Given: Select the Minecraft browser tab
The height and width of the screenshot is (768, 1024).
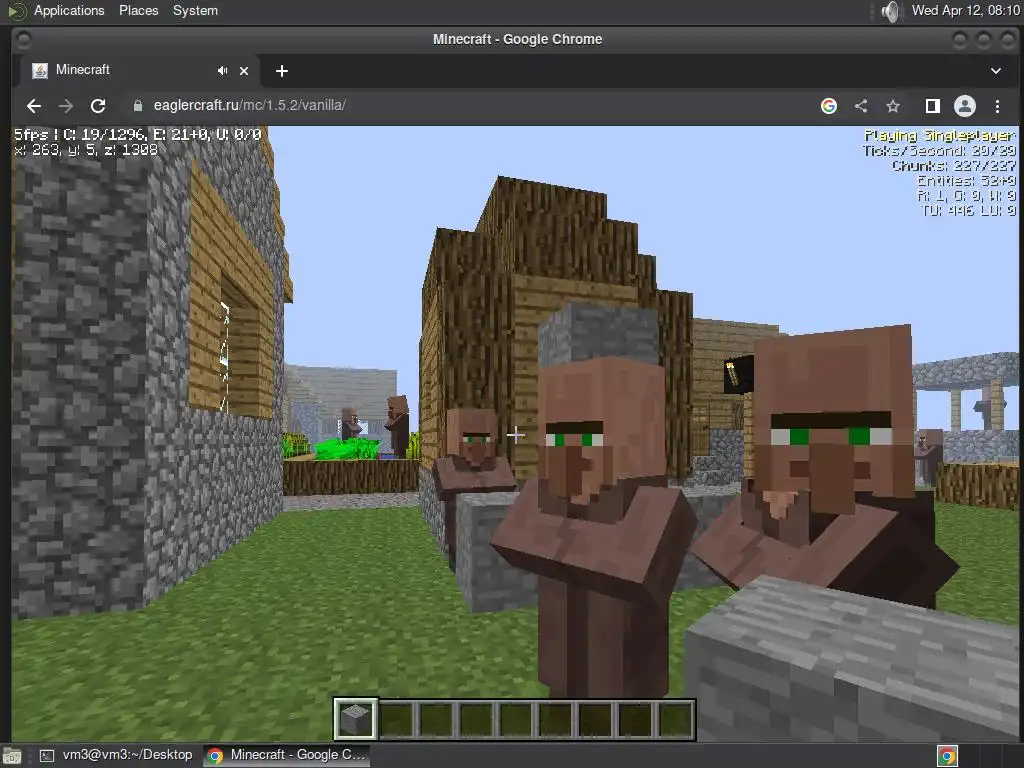Looking at the screenshot, I should 140,71.
